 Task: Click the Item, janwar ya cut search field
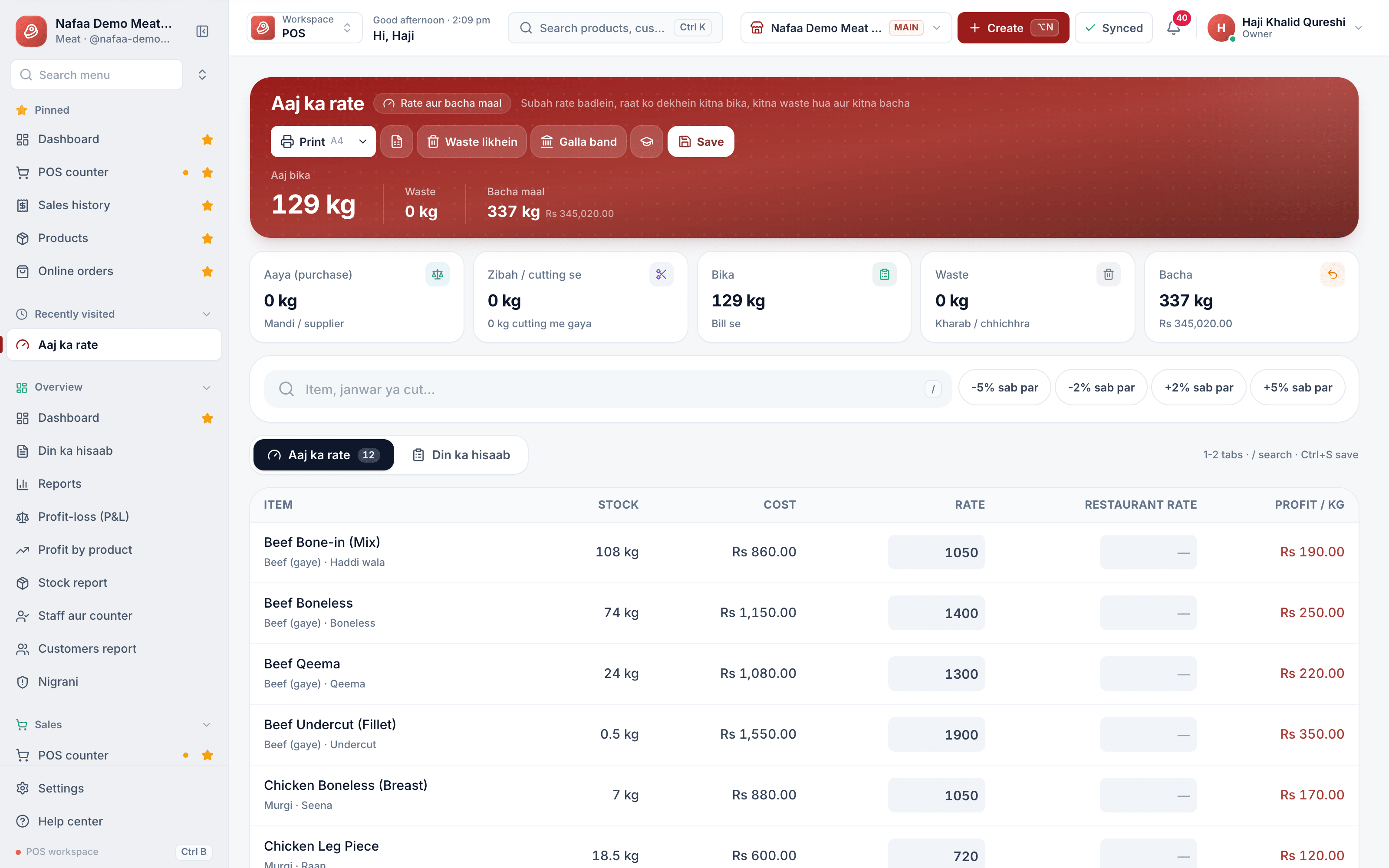point(607,389)
